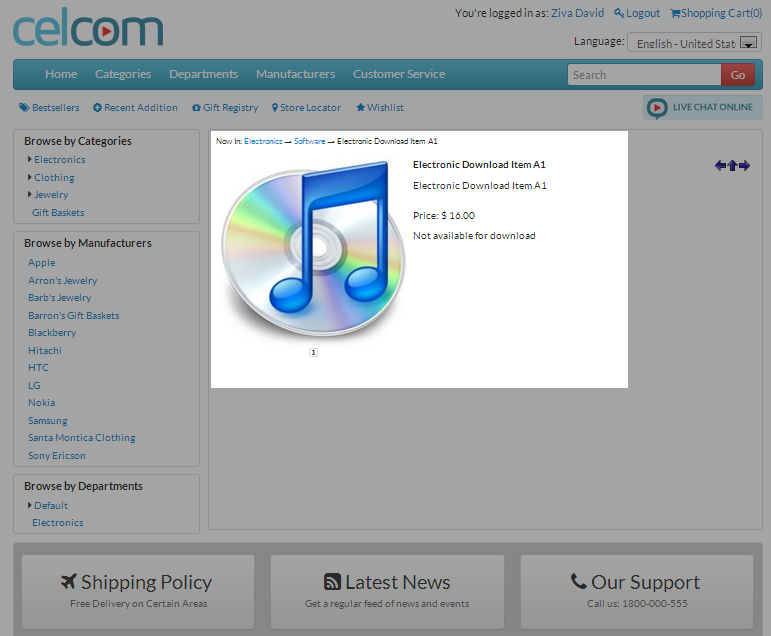Go to next product with right arrow

pyautogui.click(x=744, y=166)
